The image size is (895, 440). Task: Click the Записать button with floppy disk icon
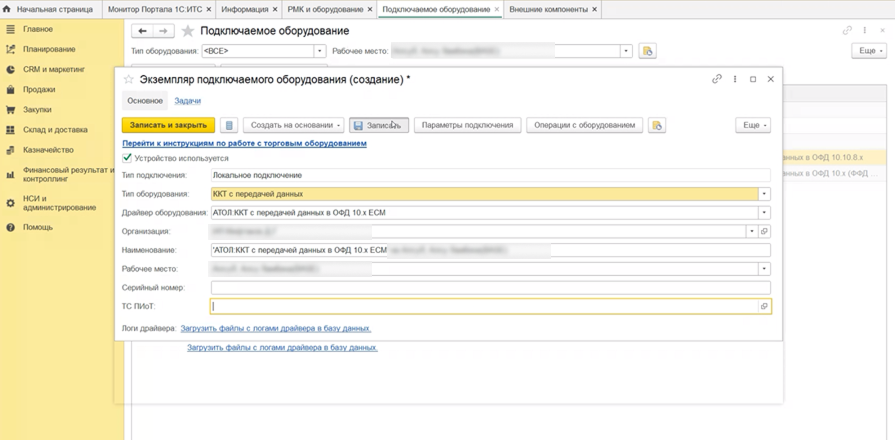[x=379, y=125]
